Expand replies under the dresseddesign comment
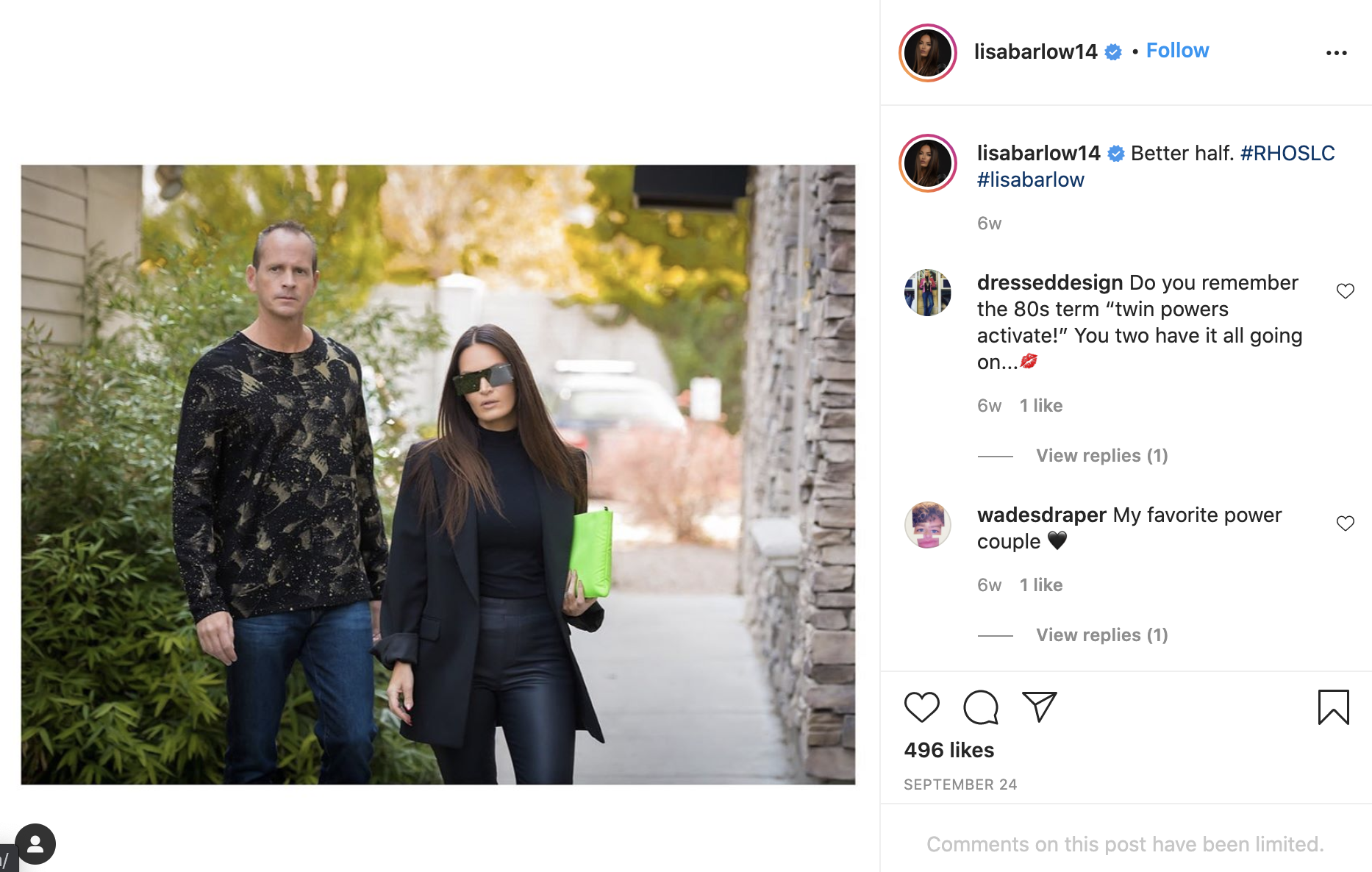Image resolution: width=1372 pixels, height=872 pixels. pos(1101,456)
